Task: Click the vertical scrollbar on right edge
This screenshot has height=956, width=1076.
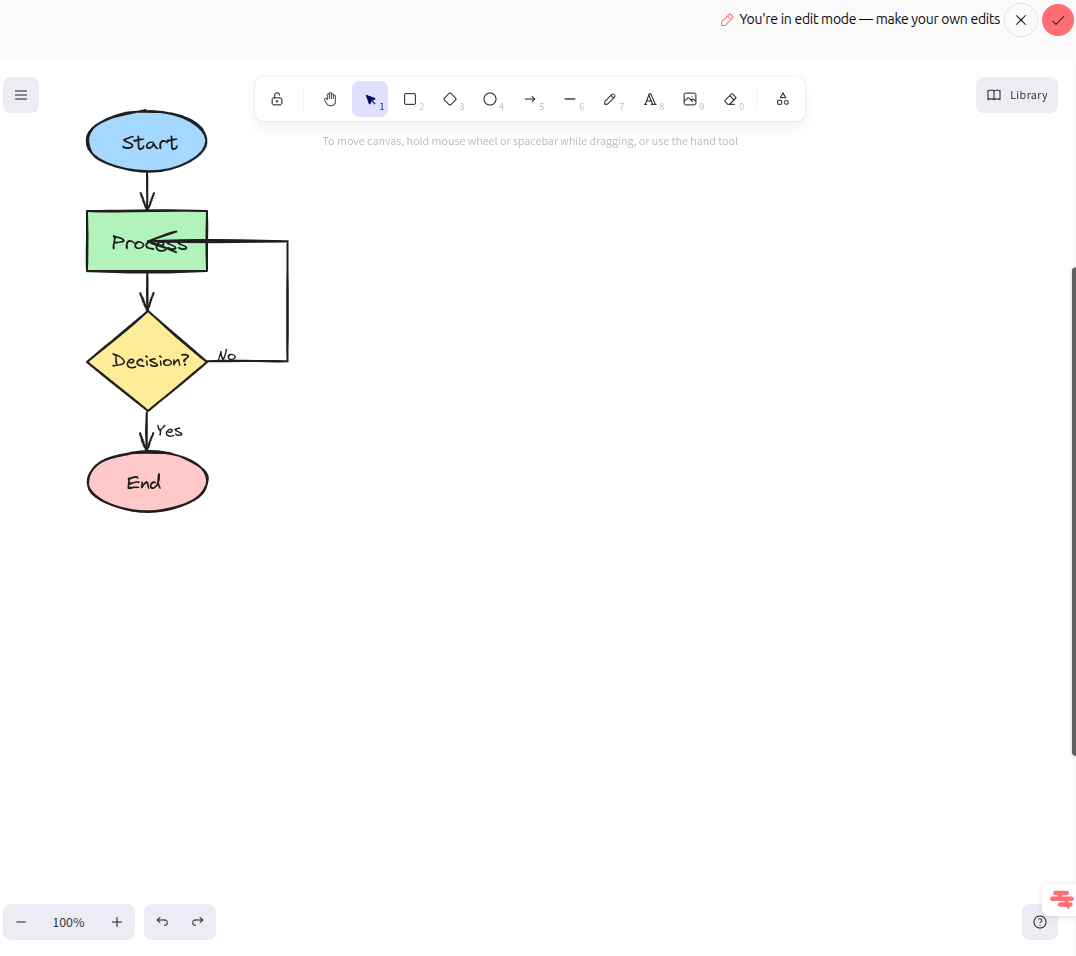Action: pyautogui.click(x=1073, y=511)
